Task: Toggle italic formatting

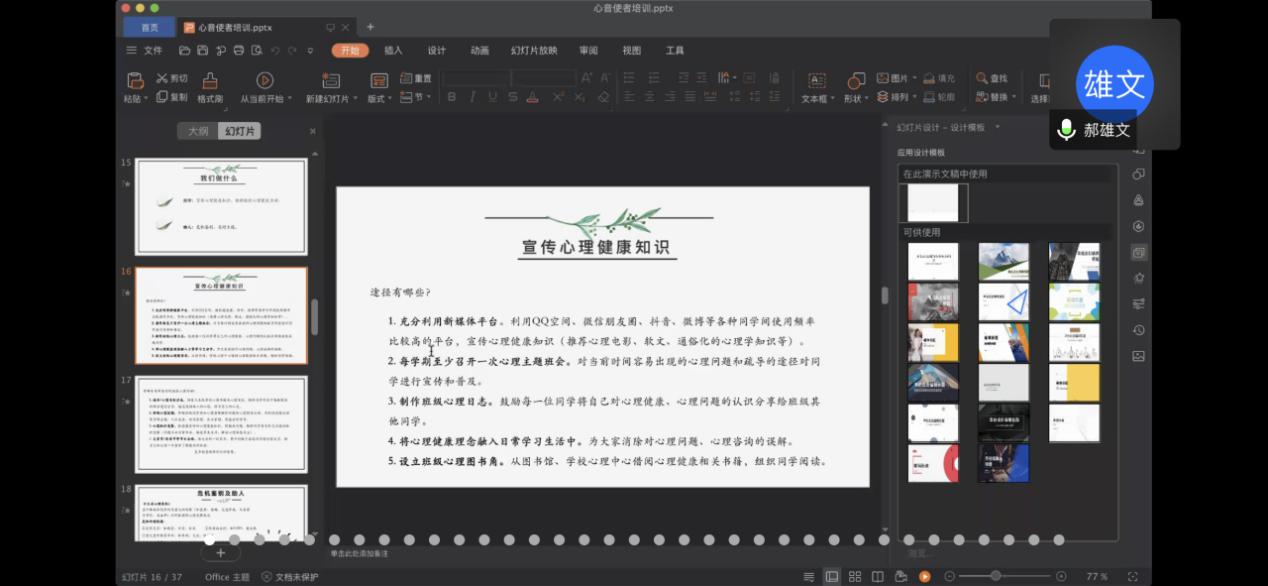Action: (x=472, y=97)
